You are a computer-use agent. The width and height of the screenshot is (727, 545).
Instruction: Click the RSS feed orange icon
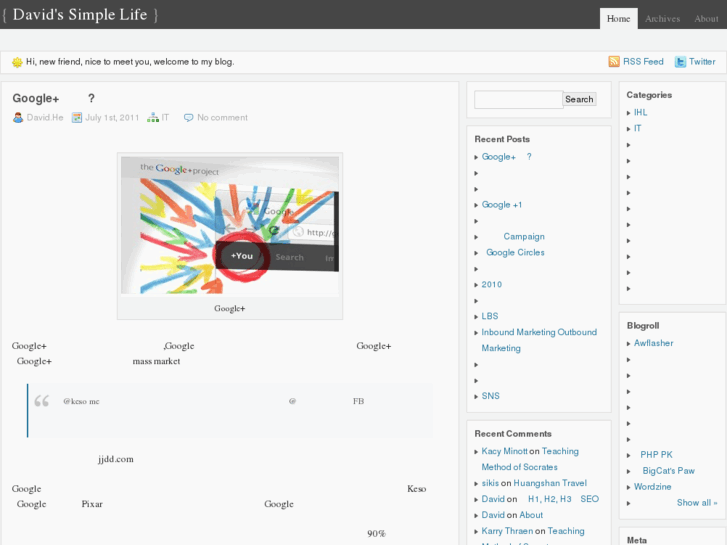click(614, 62)
